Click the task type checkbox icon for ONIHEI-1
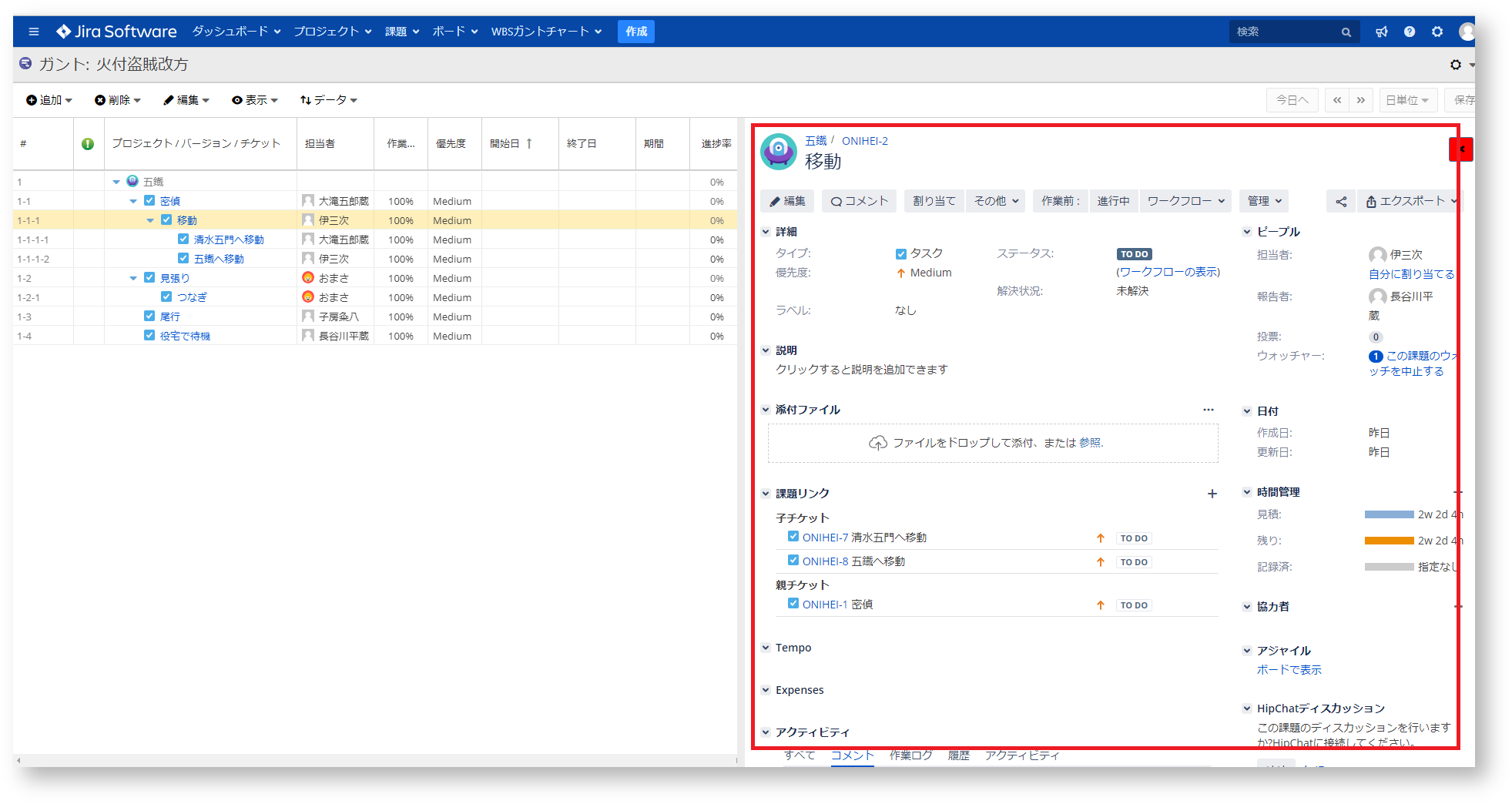The image size is (1512, 804). (793, 604)
